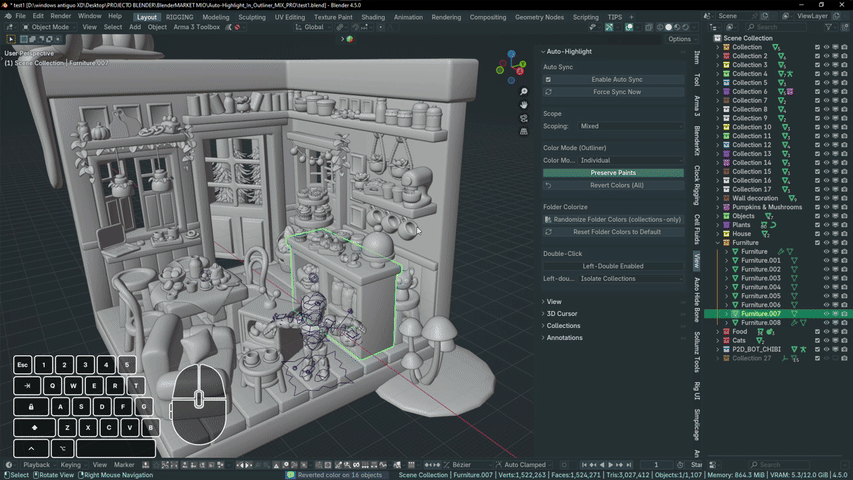Click the Food collection red icon

tap(726, 332)
